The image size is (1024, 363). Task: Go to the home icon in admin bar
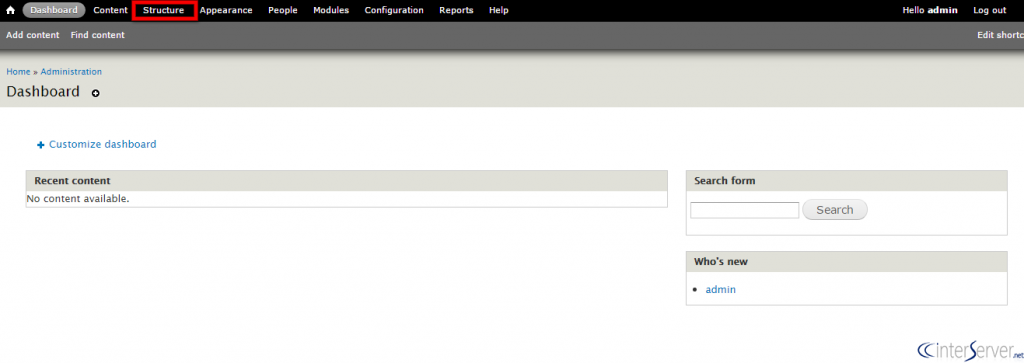click(x=10, y=10)
